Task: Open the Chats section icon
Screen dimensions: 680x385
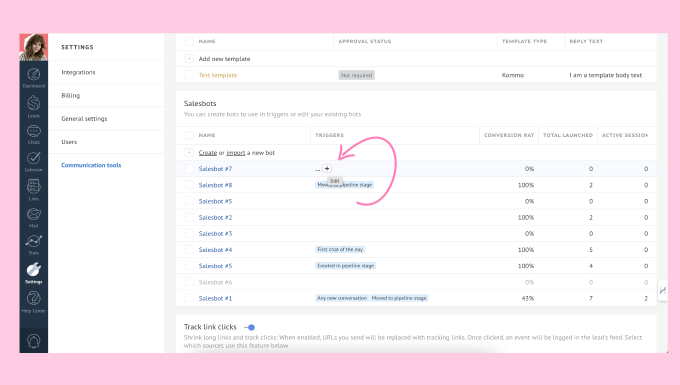Action: click(33, 134)
